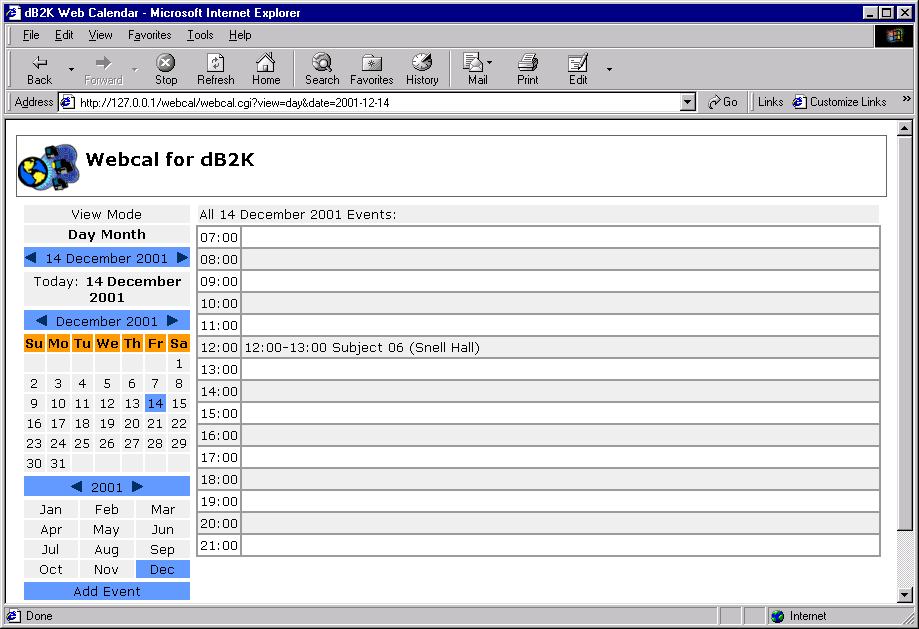This screenshot has height=629, width=919.
Task: Advance to next month arrow beside December 2001
Action: [173, 321]
